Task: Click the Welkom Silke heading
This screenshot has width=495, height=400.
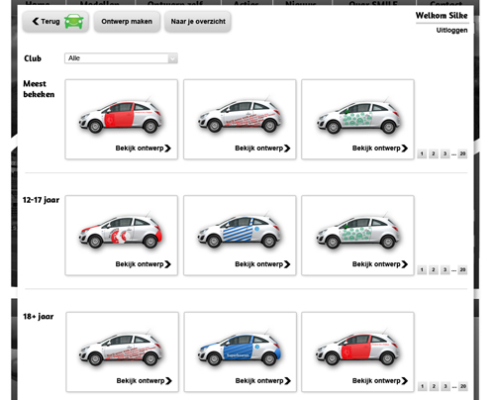Action: click(441, 16)
